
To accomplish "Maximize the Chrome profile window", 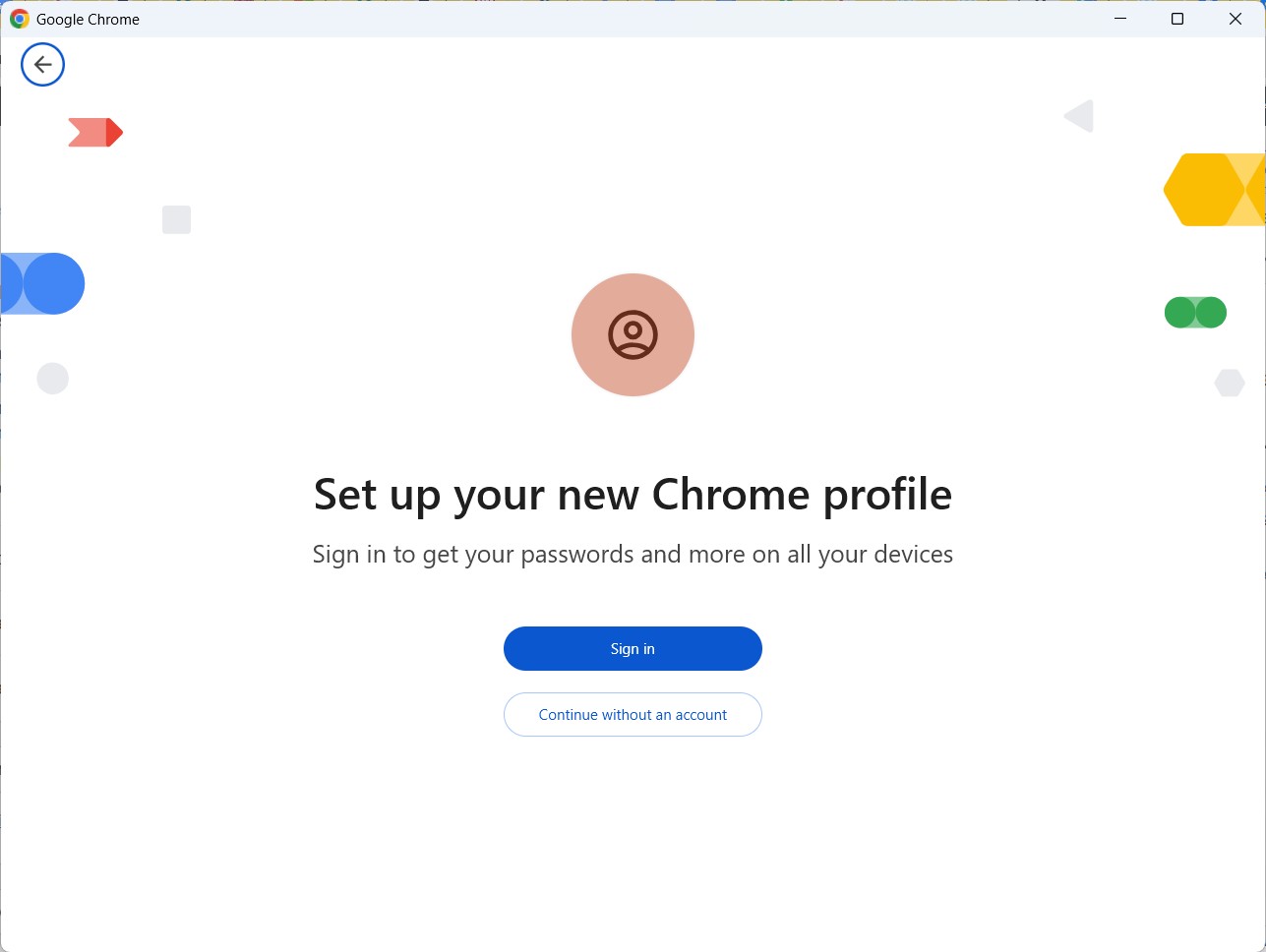I will tap(1177, 19).
